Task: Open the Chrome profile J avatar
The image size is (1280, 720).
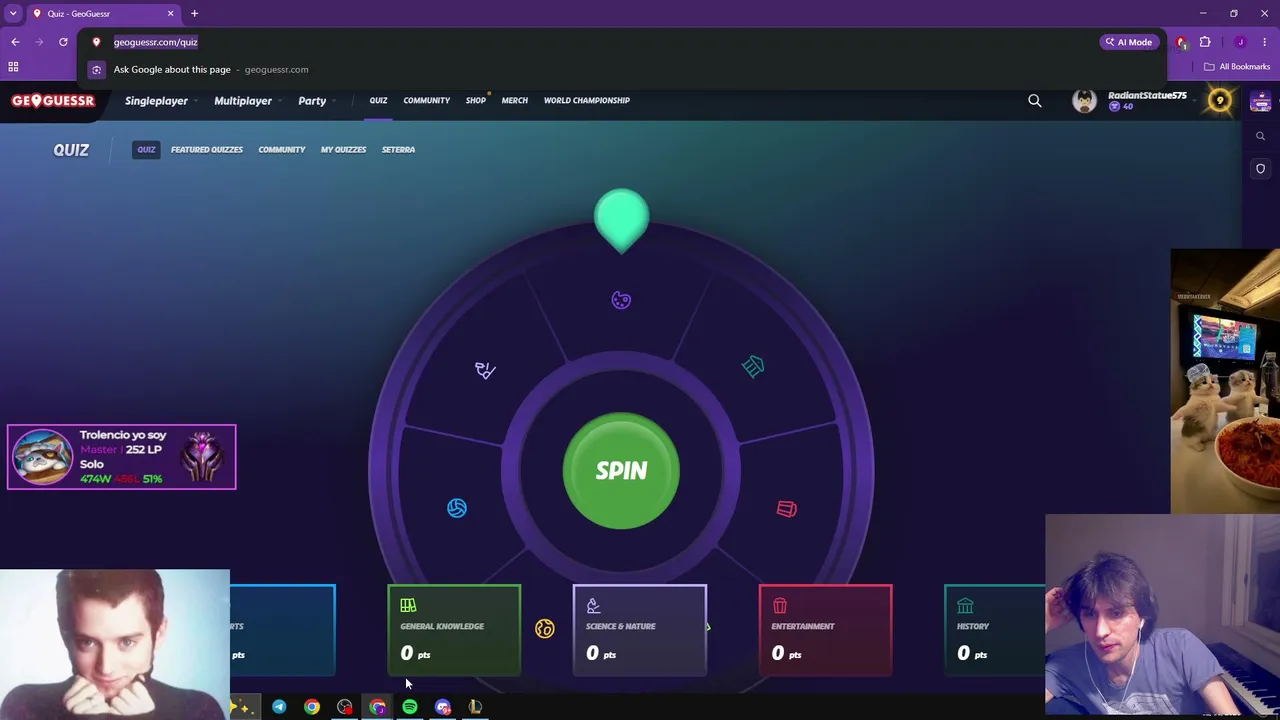Action: 1240,42
